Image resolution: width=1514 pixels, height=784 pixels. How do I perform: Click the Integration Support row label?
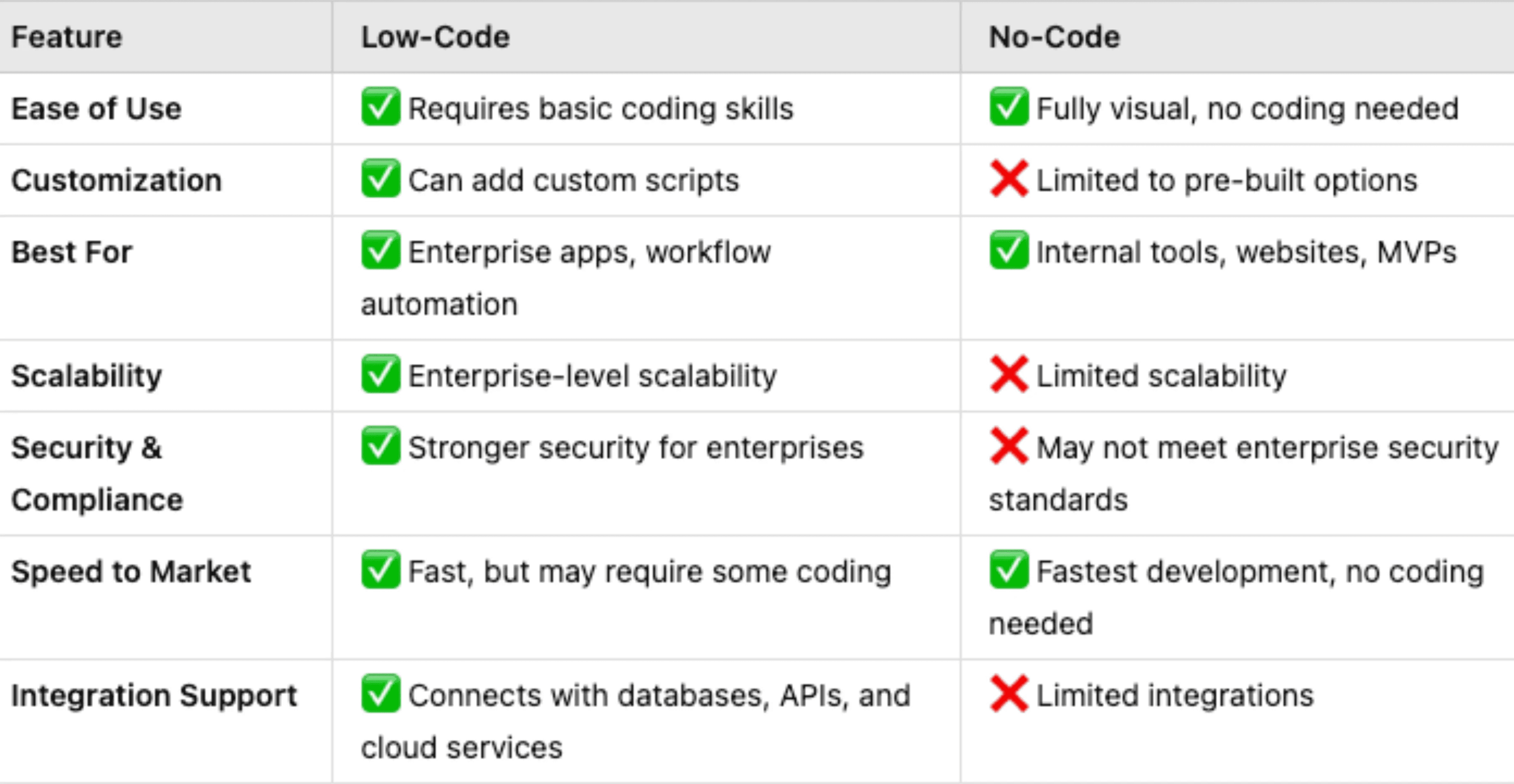(x=155, y=696)
